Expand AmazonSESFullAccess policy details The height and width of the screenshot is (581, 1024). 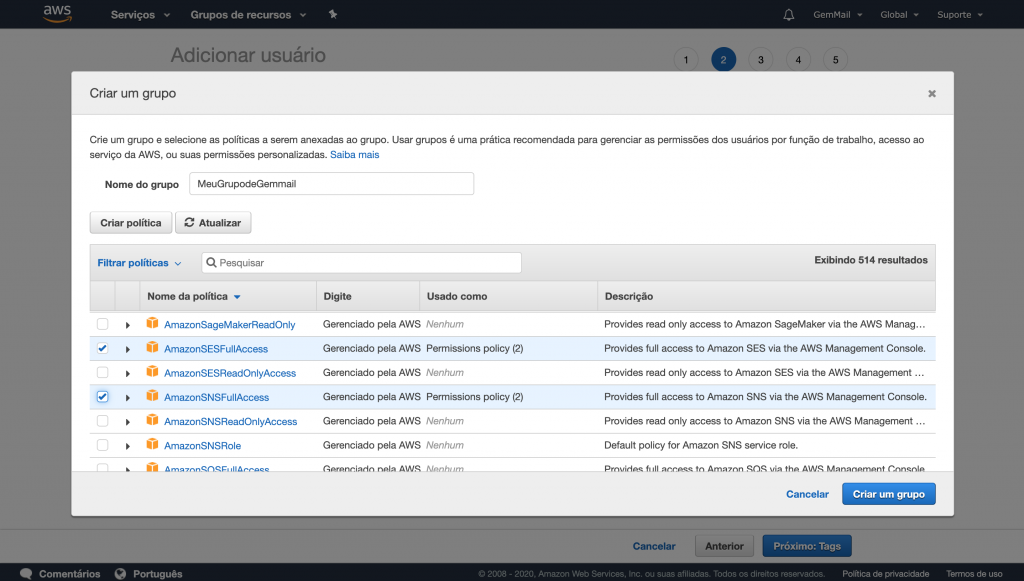coord(127,349)
